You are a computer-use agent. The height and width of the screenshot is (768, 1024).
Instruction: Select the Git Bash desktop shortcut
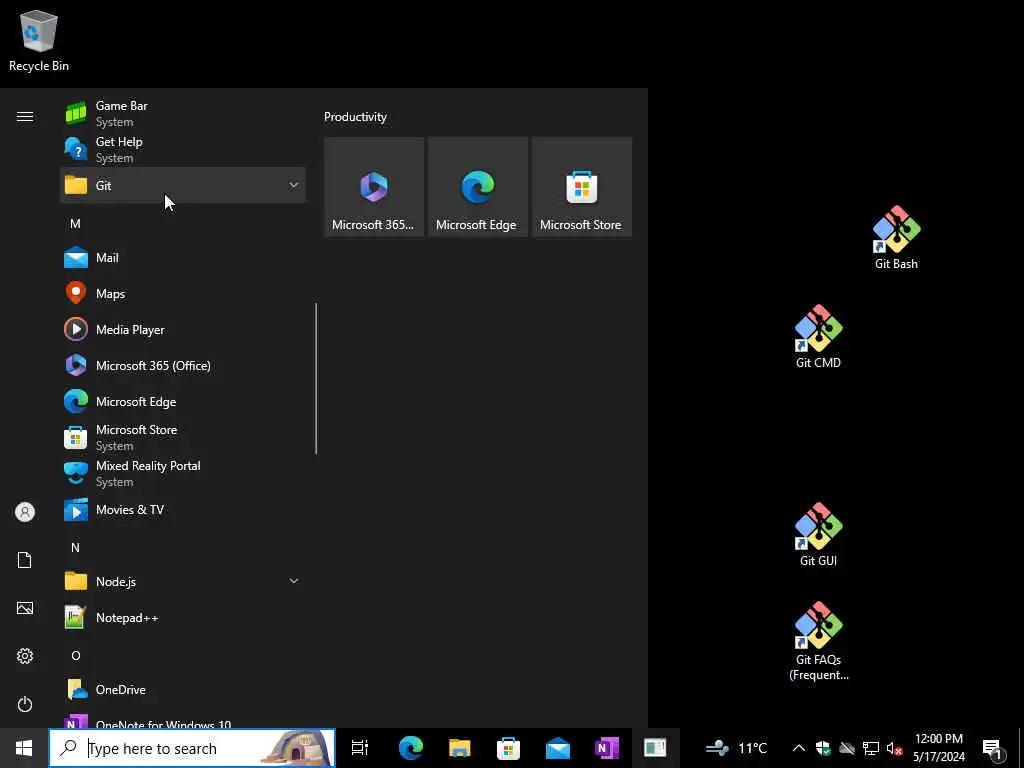pos(896,238)
